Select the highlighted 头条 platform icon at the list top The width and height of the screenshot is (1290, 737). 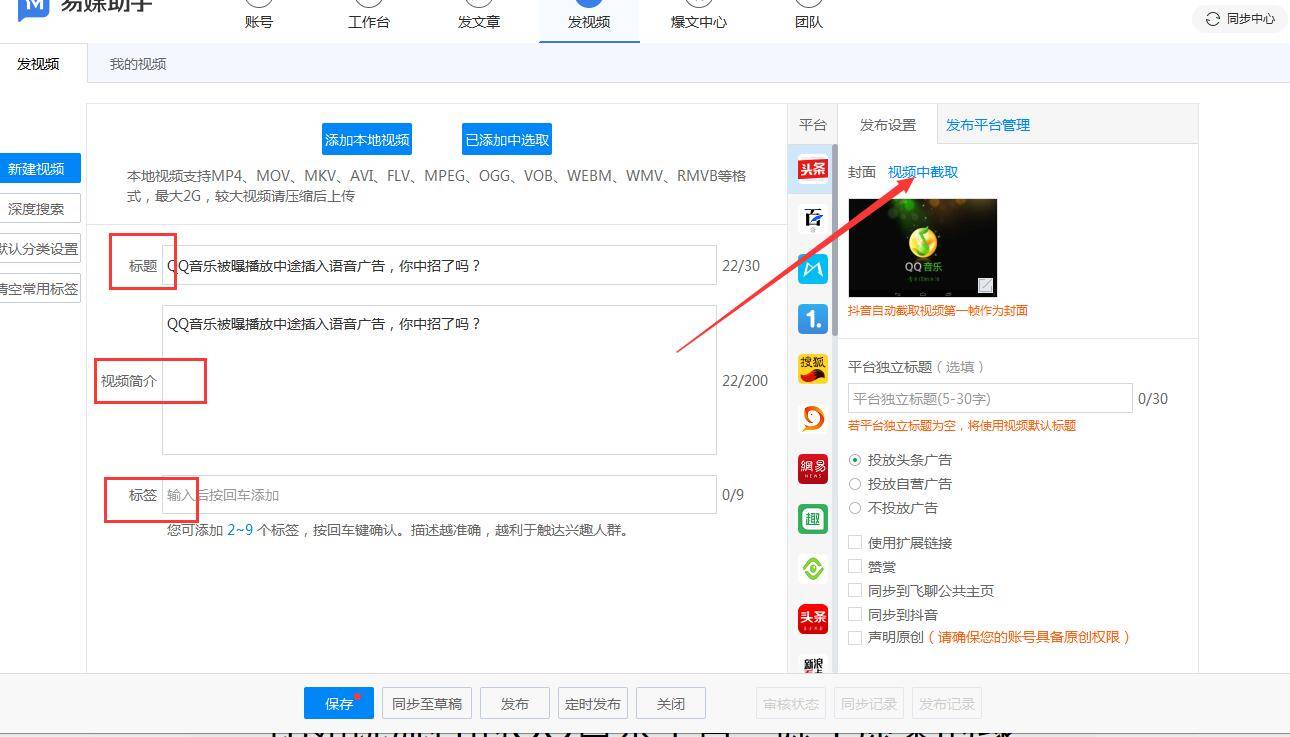[813, 169]
